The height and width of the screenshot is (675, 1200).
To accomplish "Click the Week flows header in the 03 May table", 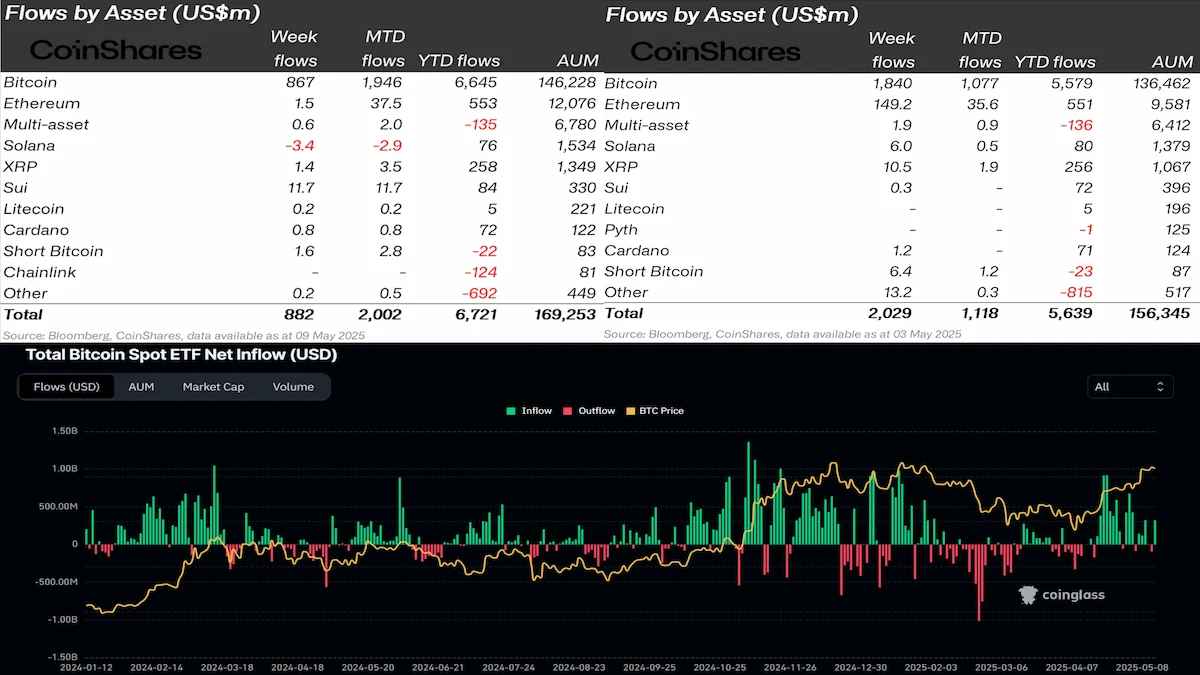I will (x=892, y=50).
